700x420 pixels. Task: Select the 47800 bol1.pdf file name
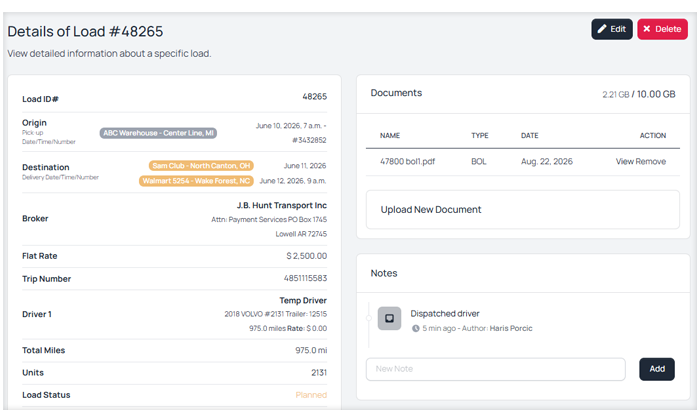[x=407, y=162]
